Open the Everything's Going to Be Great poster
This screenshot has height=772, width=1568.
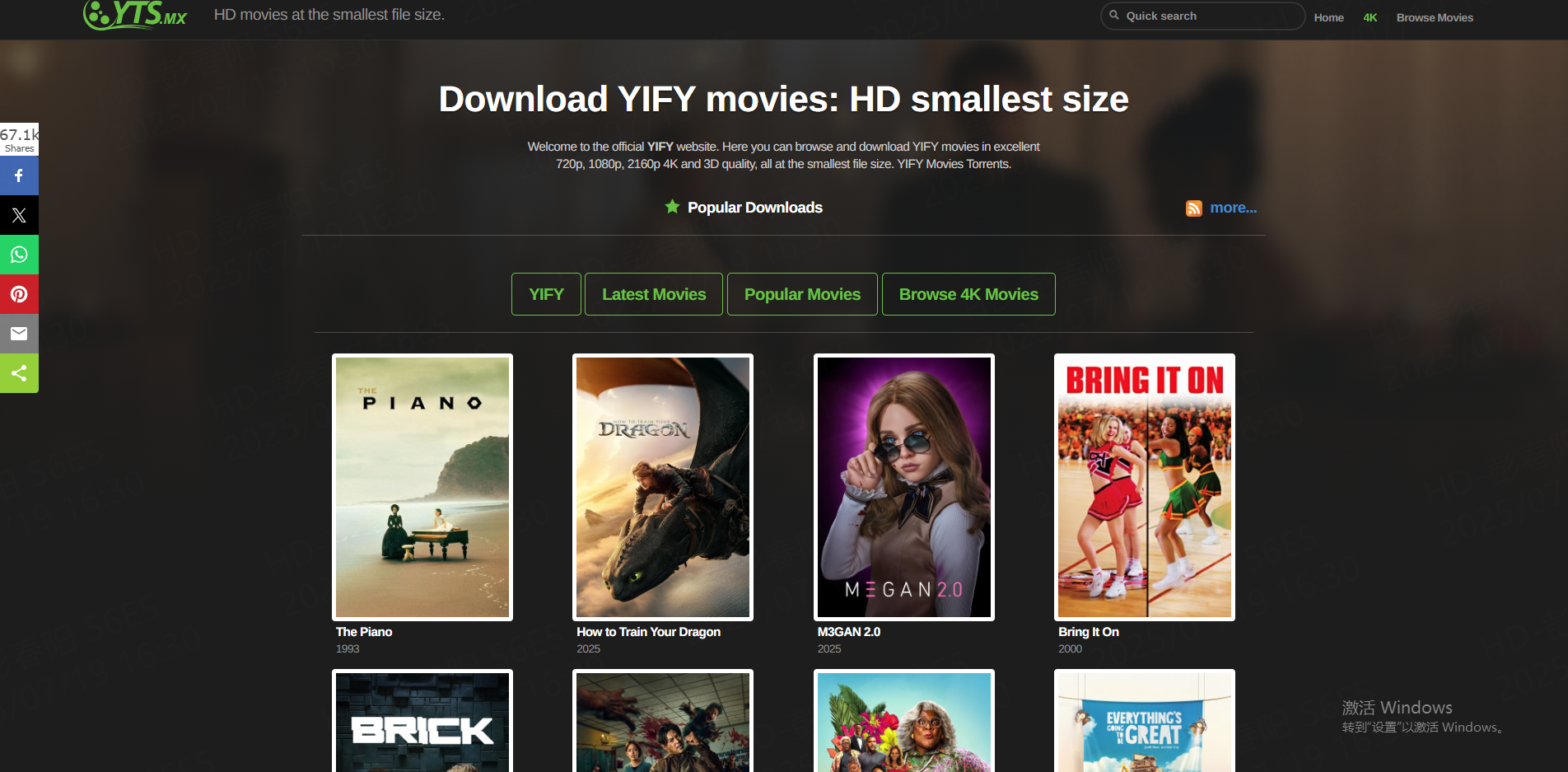click(x=1145, y=721)
